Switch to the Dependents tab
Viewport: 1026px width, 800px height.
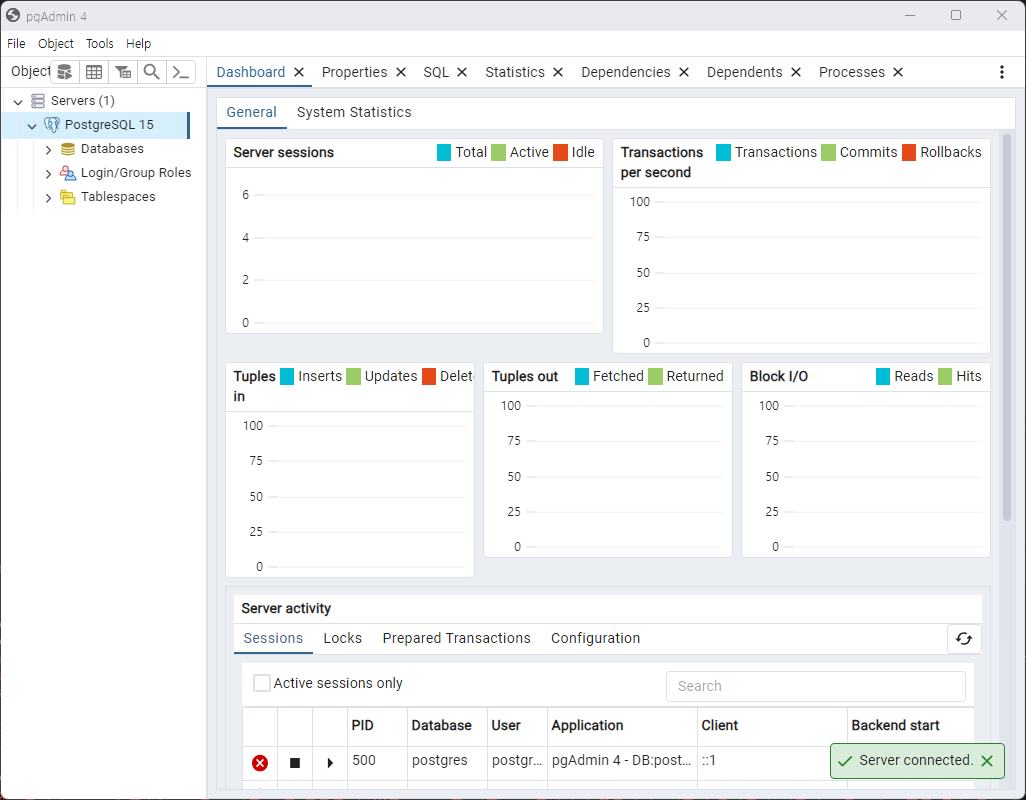tap(745, 72)
